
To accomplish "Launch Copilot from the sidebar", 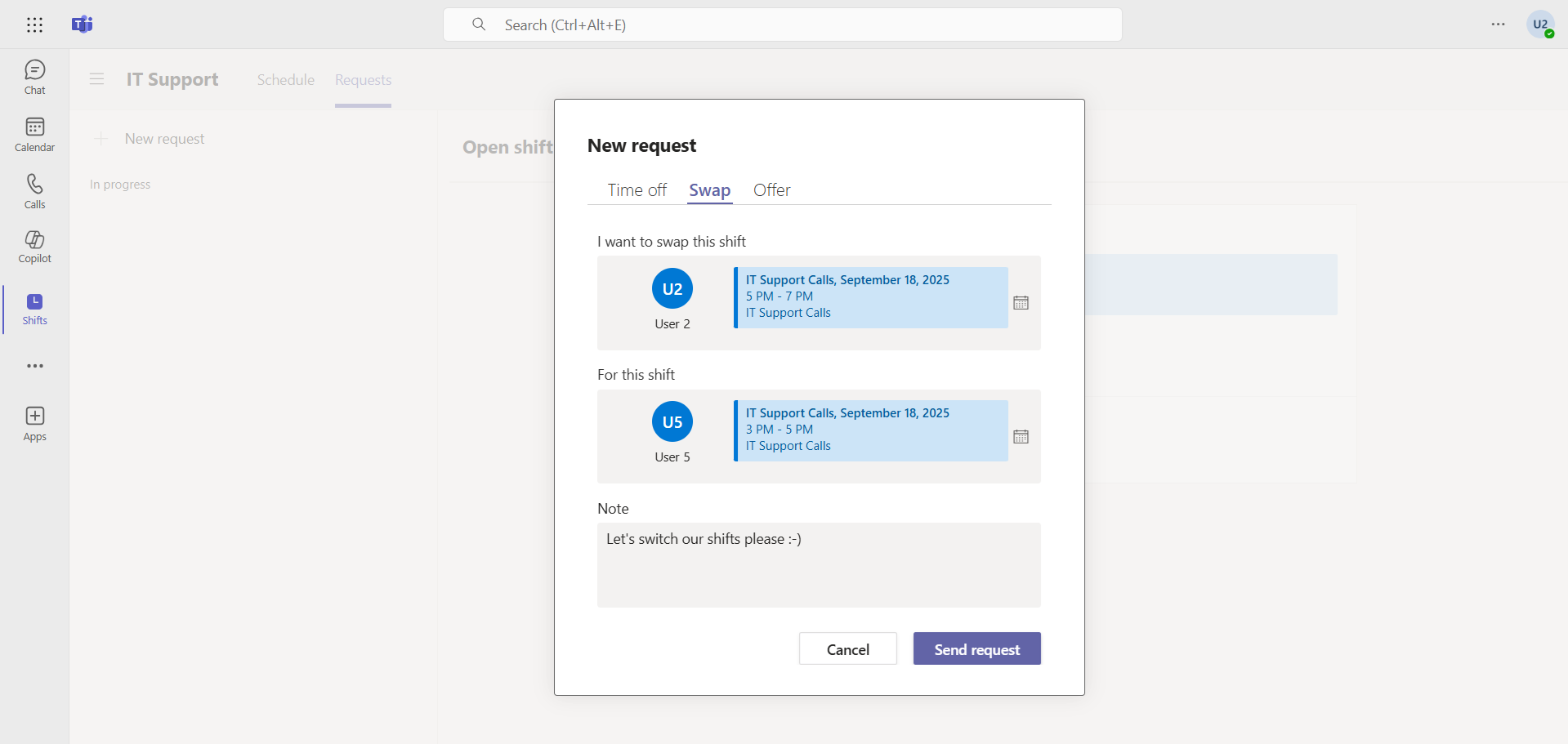I will (34, 247).
